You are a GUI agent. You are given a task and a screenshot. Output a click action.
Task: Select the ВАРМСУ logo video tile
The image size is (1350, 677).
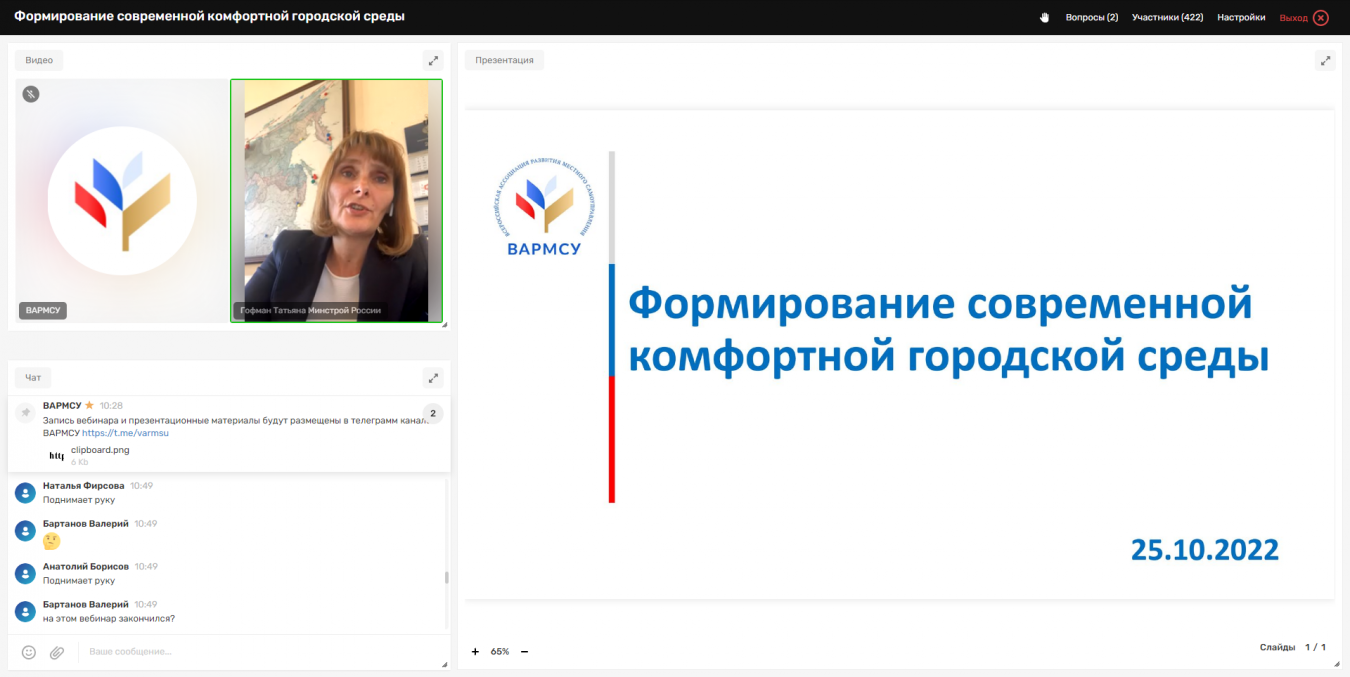click(x=122, y=201)
